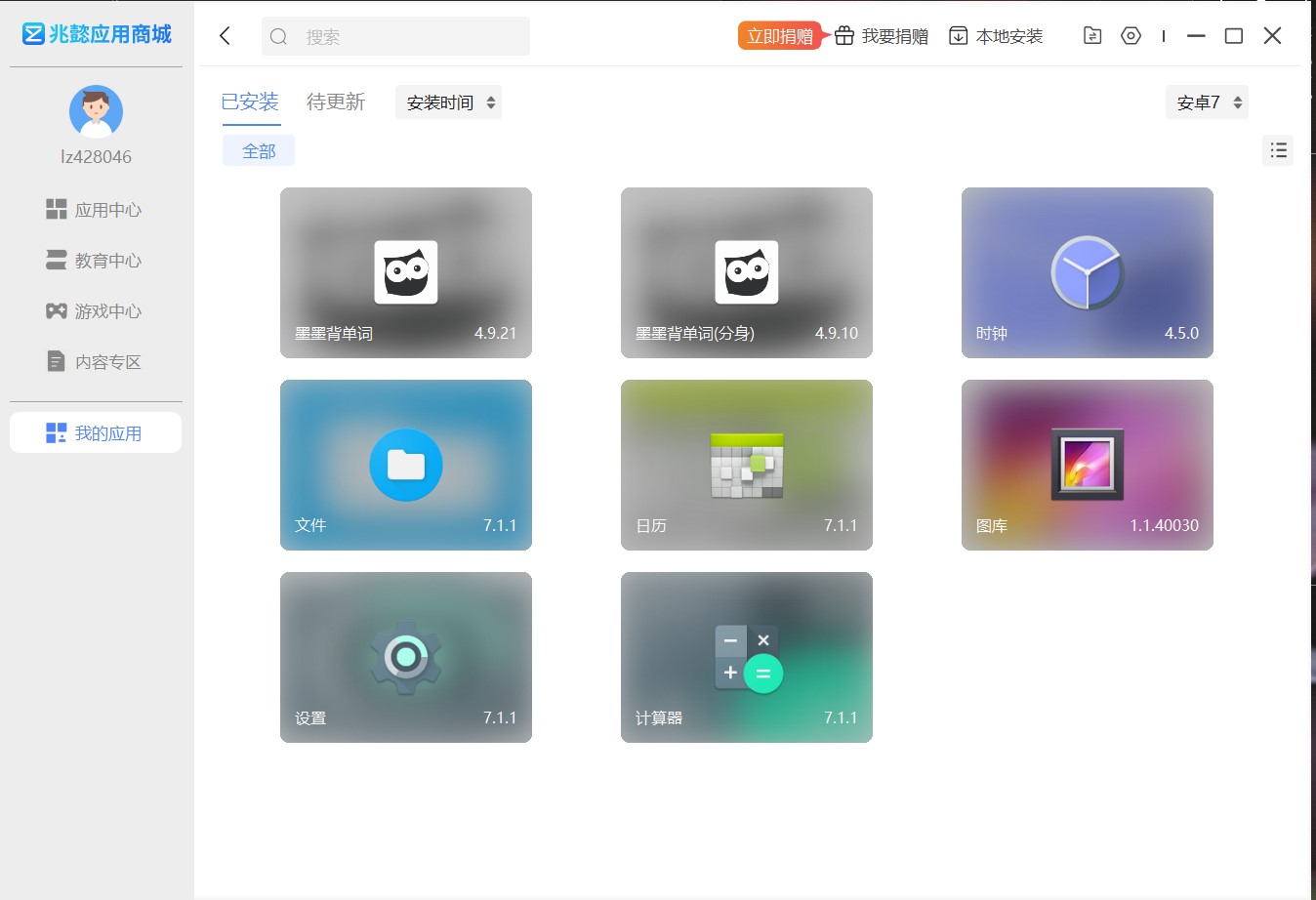1316x900 pixels.
Task: Switch to 待更新 tab
Action: tap(336, 102)
